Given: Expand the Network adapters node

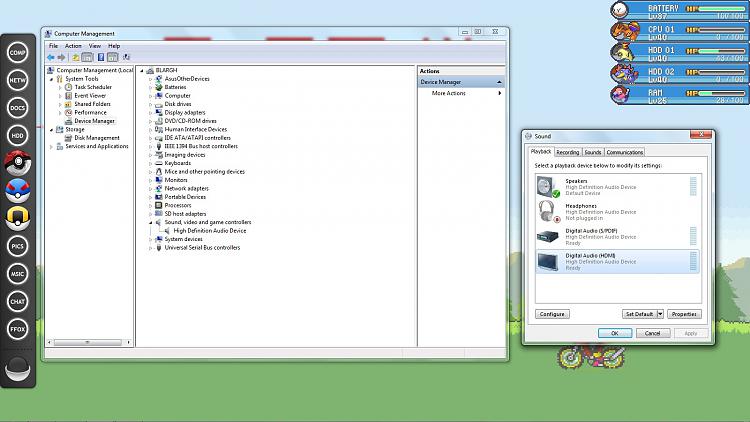Looking at the screenshot, I should tap(151, 189).
